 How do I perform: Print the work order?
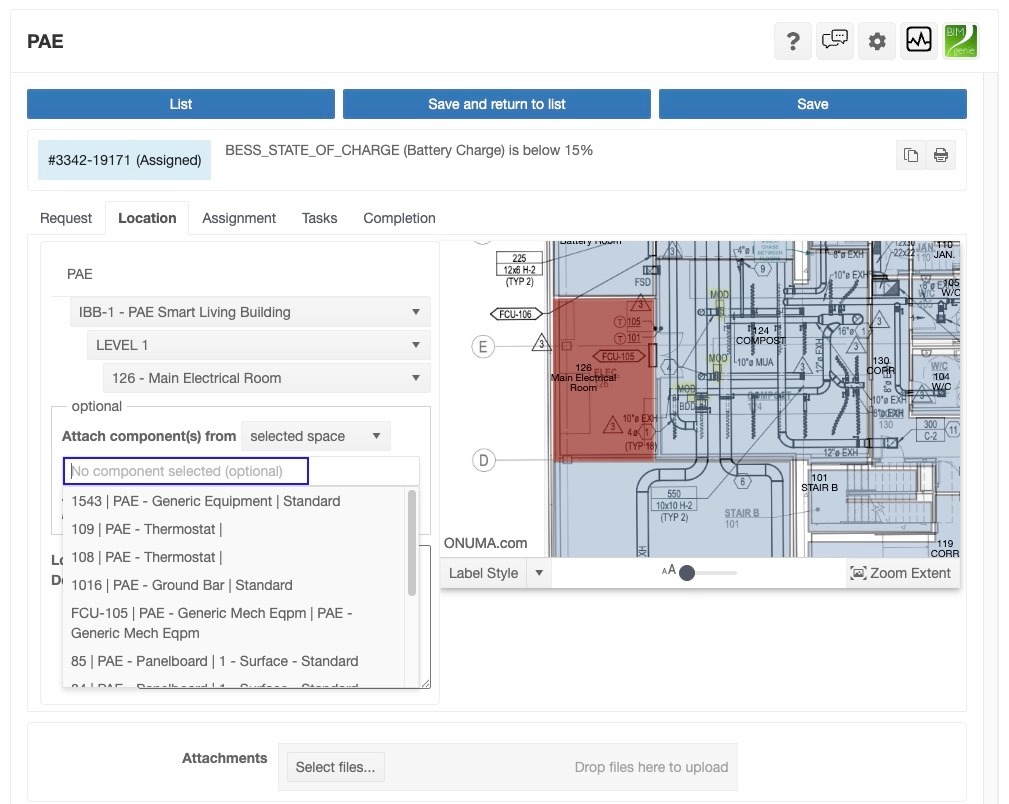(940, 155)
